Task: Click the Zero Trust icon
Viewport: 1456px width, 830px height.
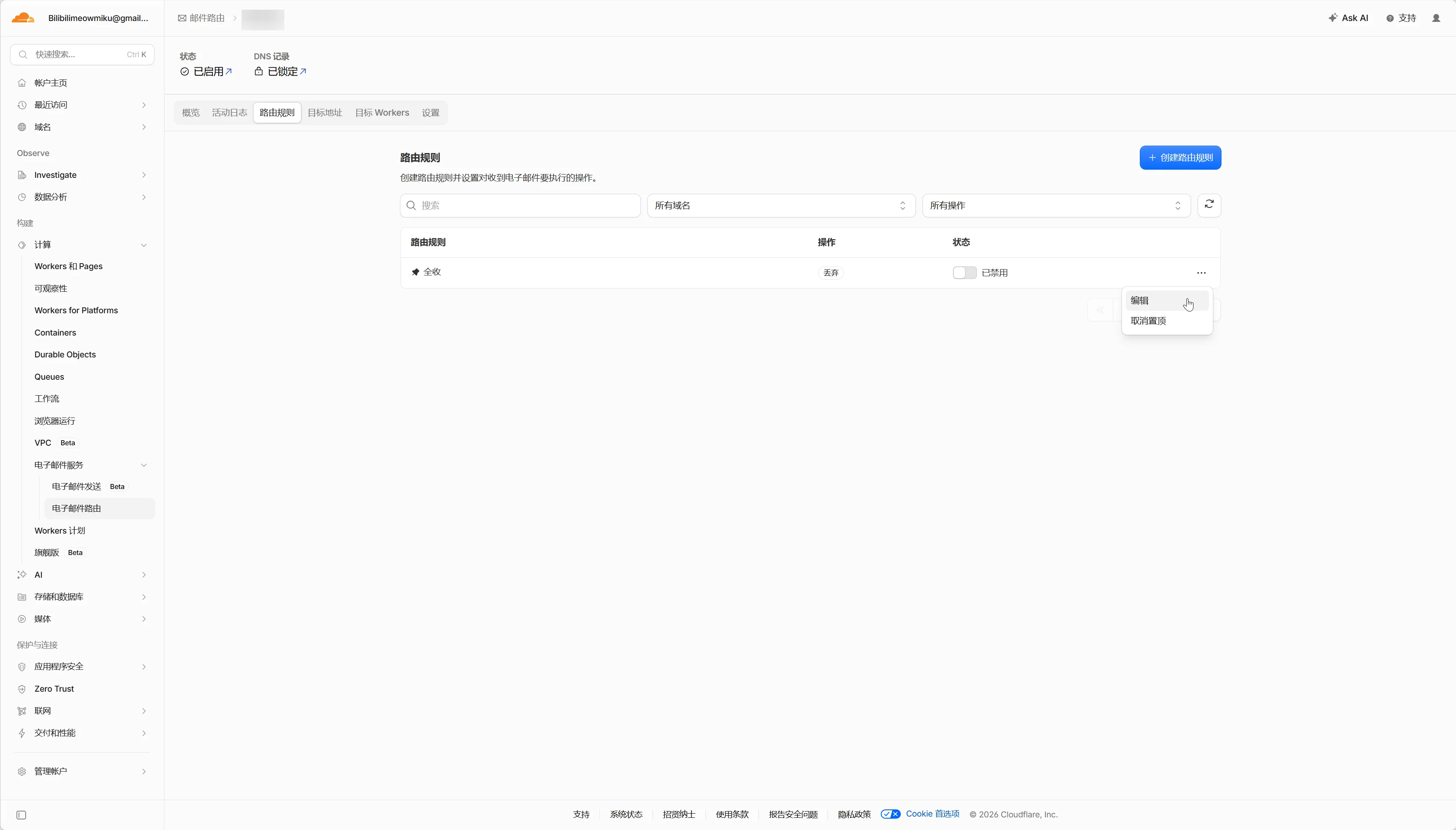Action: pos(22,689)
